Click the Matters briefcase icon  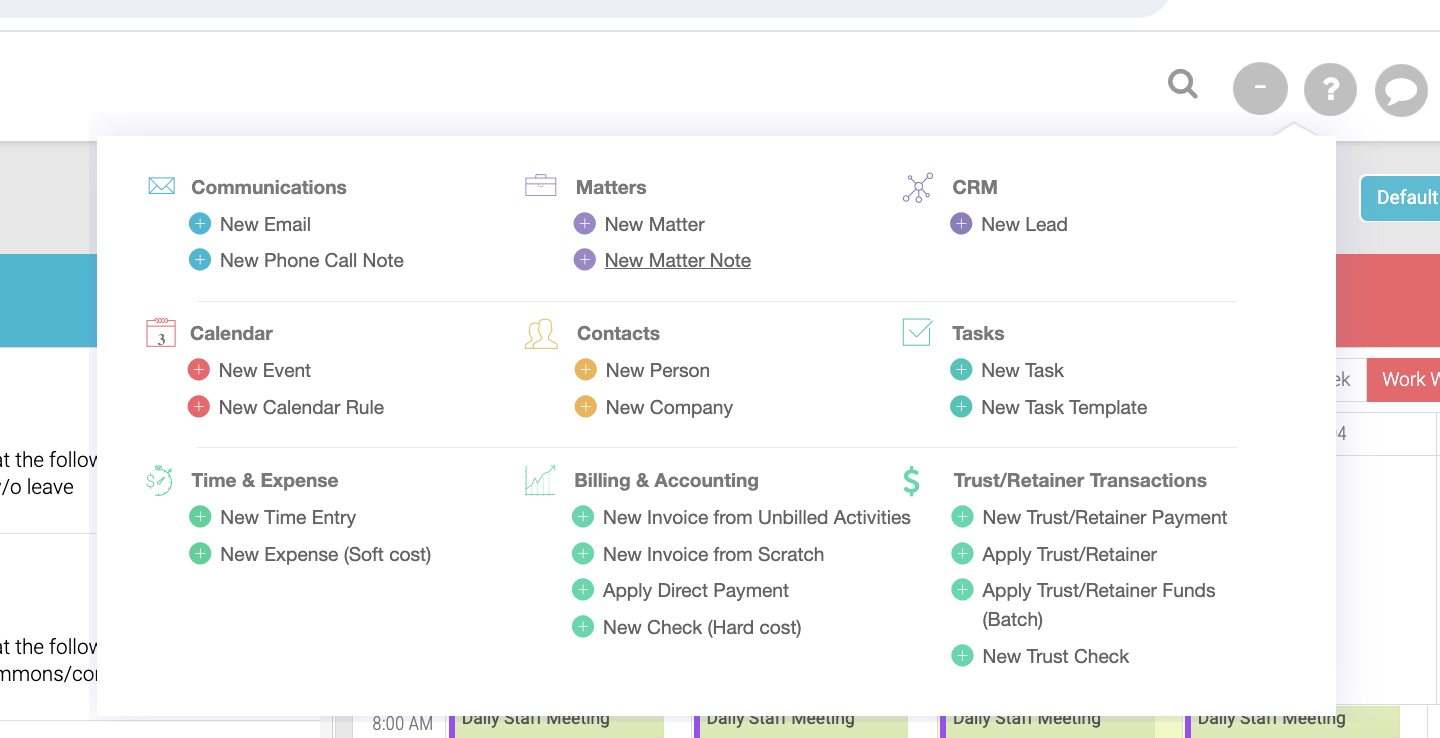[541, 186]
